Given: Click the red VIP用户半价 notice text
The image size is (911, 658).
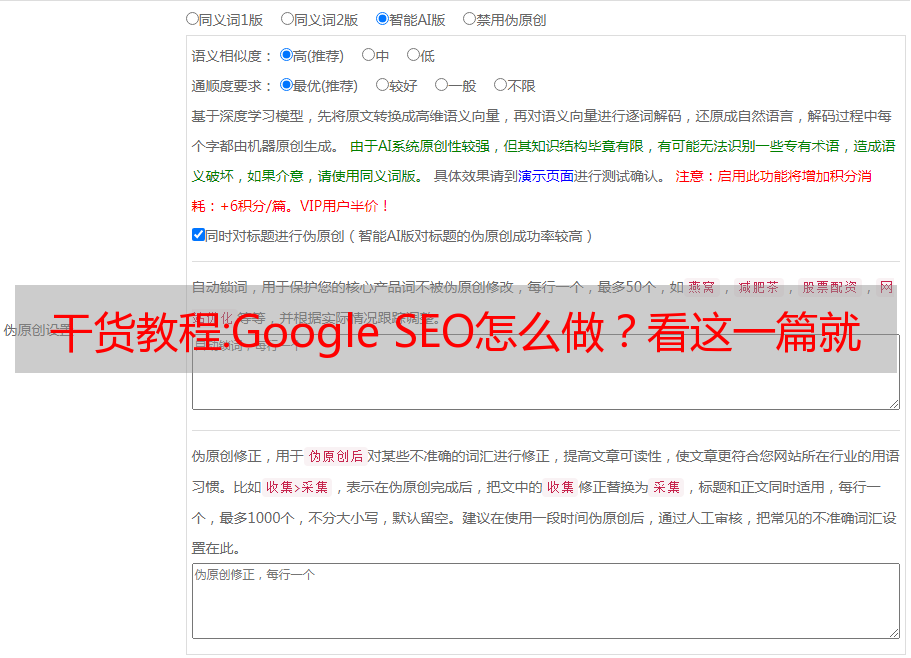Looking at the screenshot, I should click(x=345, y=206).
